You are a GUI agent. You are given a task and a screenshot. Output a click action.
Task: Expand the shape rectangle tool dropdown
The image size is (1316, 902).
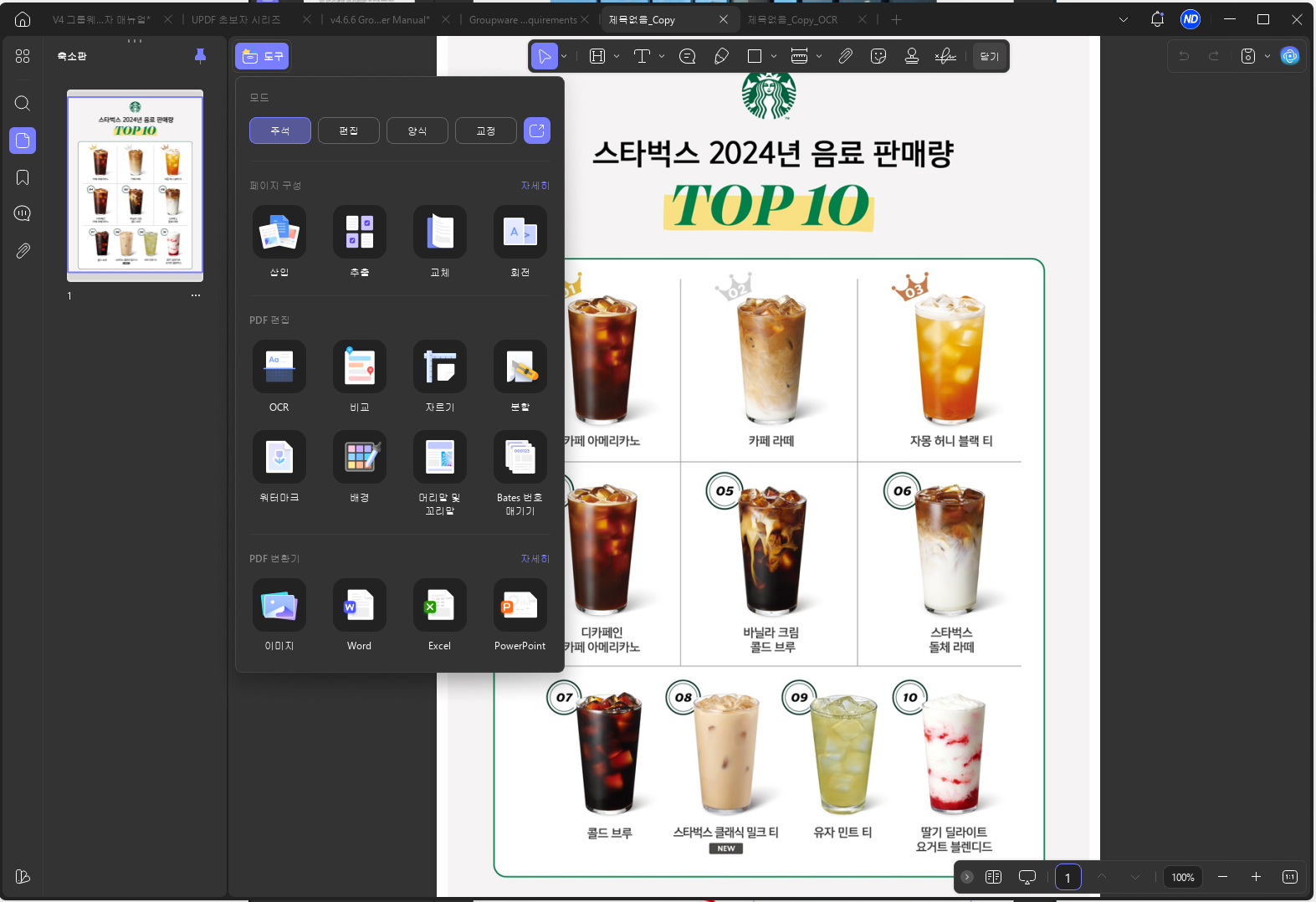click(774, 56)
